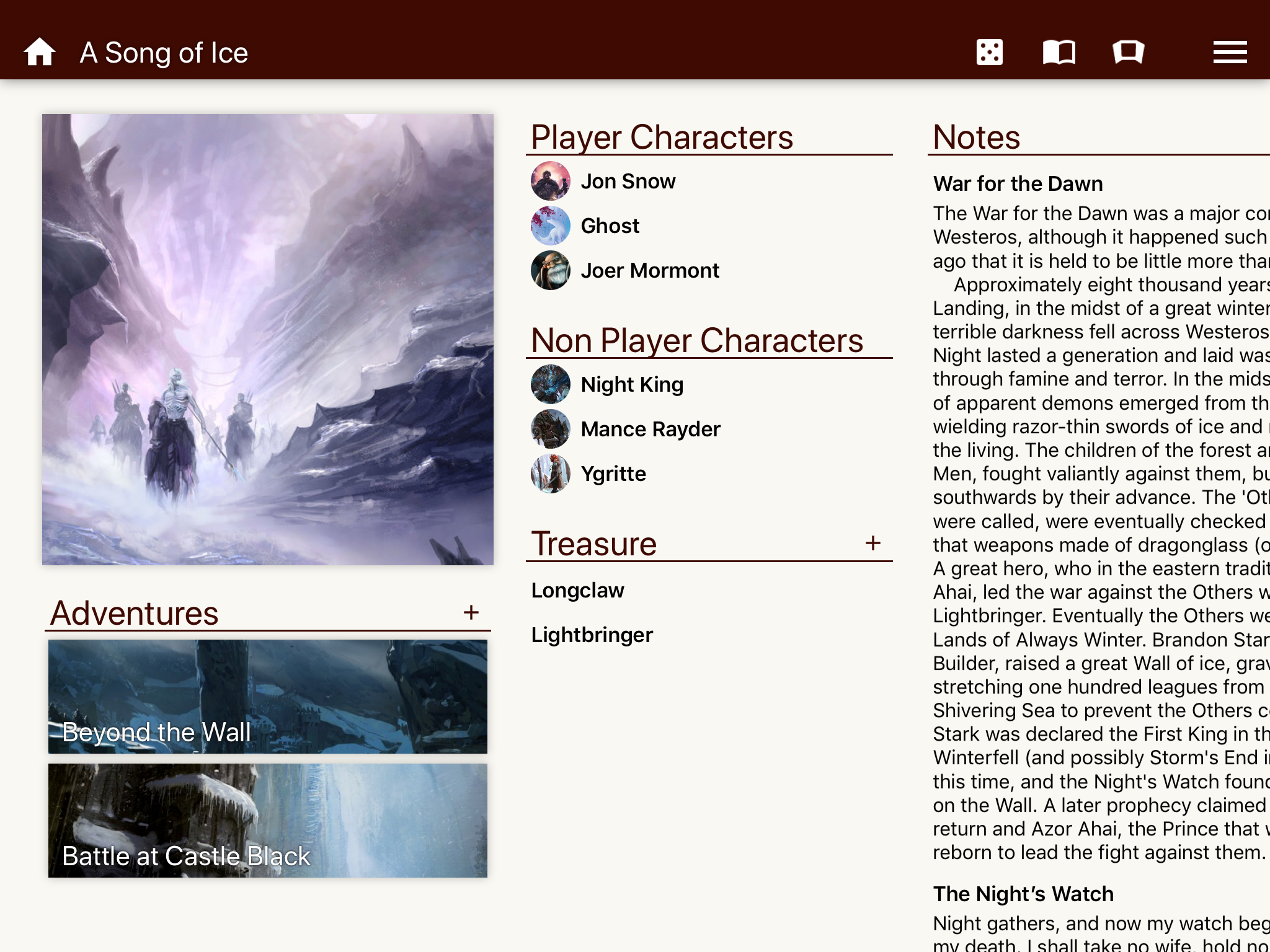Open the War for the Dawn note
The image size is (1270, 952).
click(x=1018, y=183)
